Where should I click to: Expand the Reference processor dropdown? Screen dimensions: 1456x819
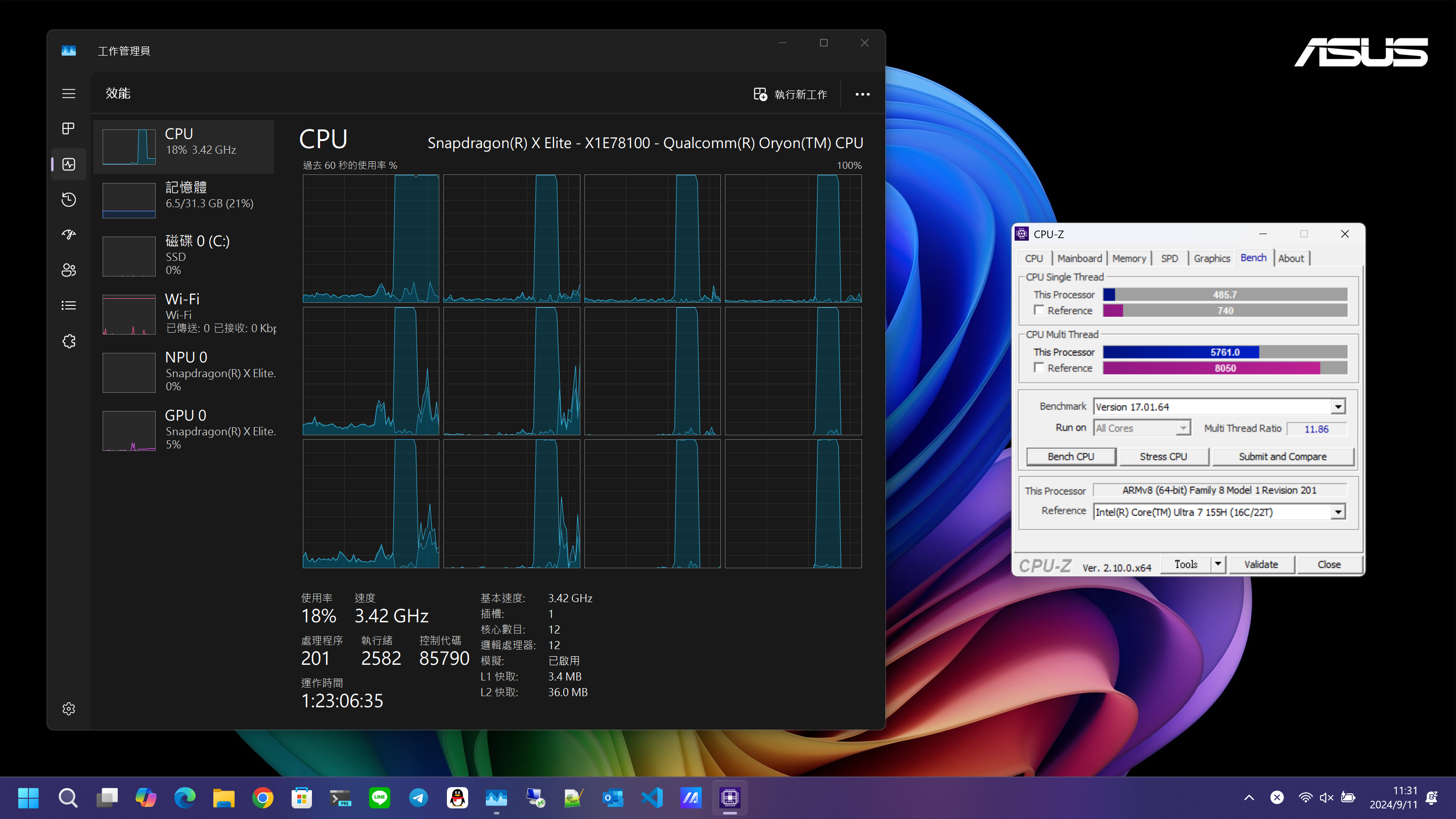point(1337,512)
